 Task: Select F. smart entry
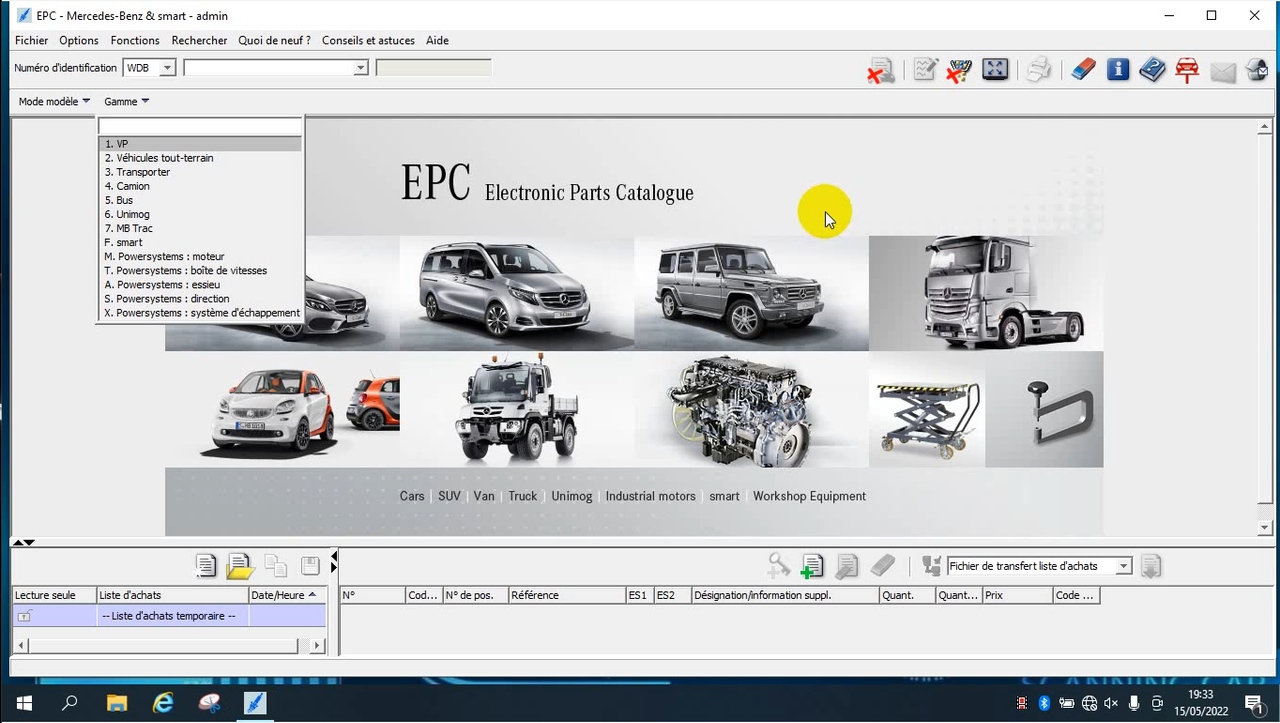pos(200,242)
